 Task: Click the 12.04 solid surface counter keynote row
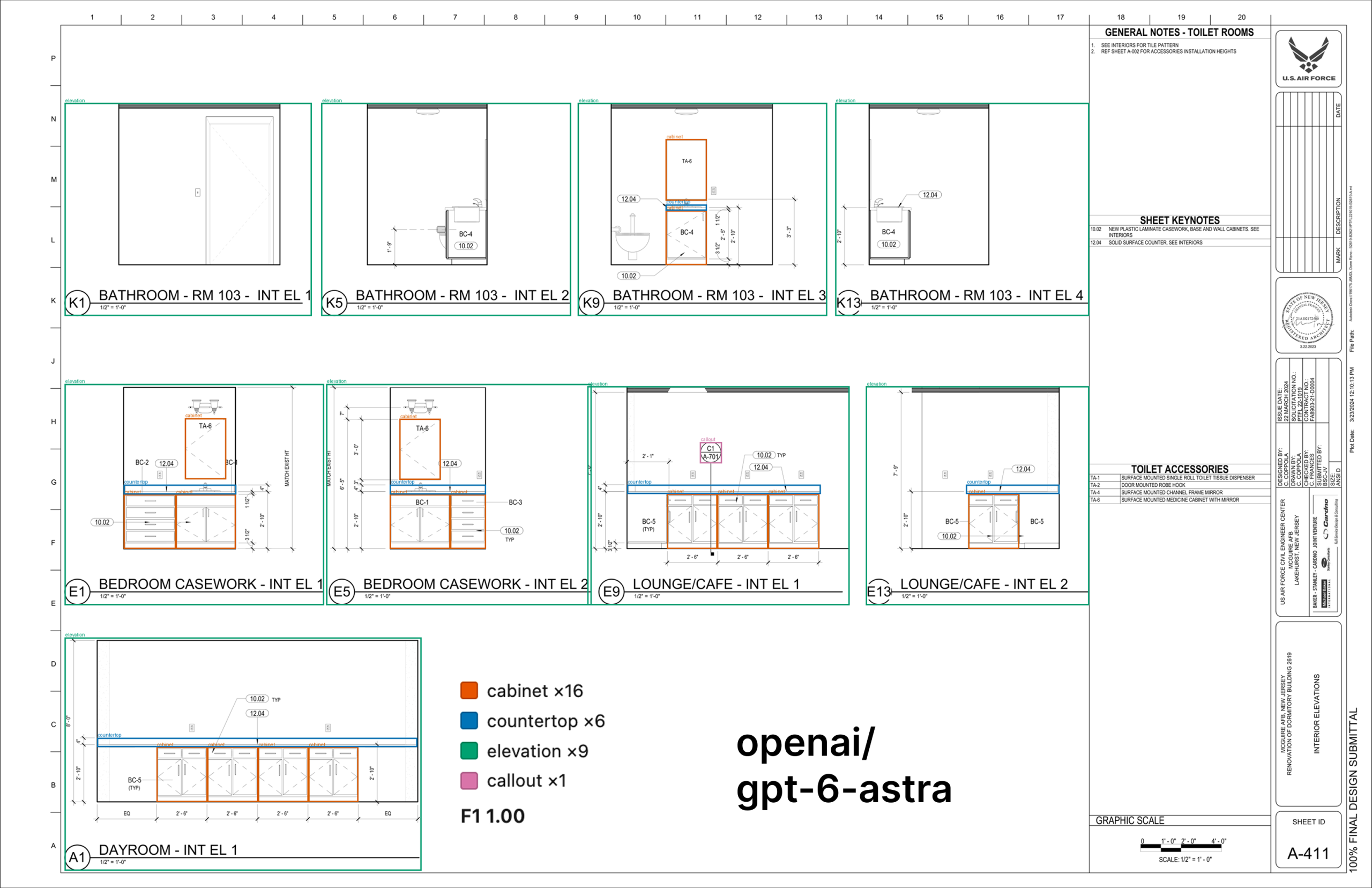pyautogui.click(x=1180, y=243)
